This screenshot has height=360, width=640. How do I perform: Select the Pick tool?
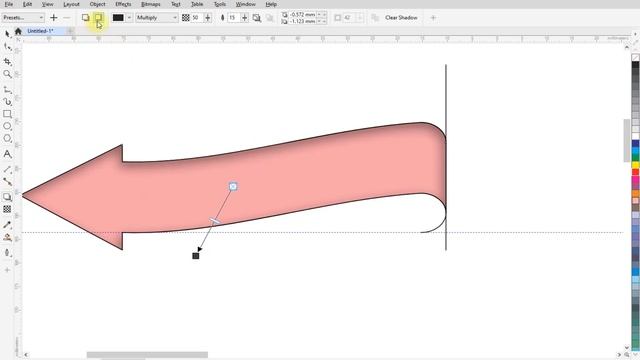click(x=7, y=34)
